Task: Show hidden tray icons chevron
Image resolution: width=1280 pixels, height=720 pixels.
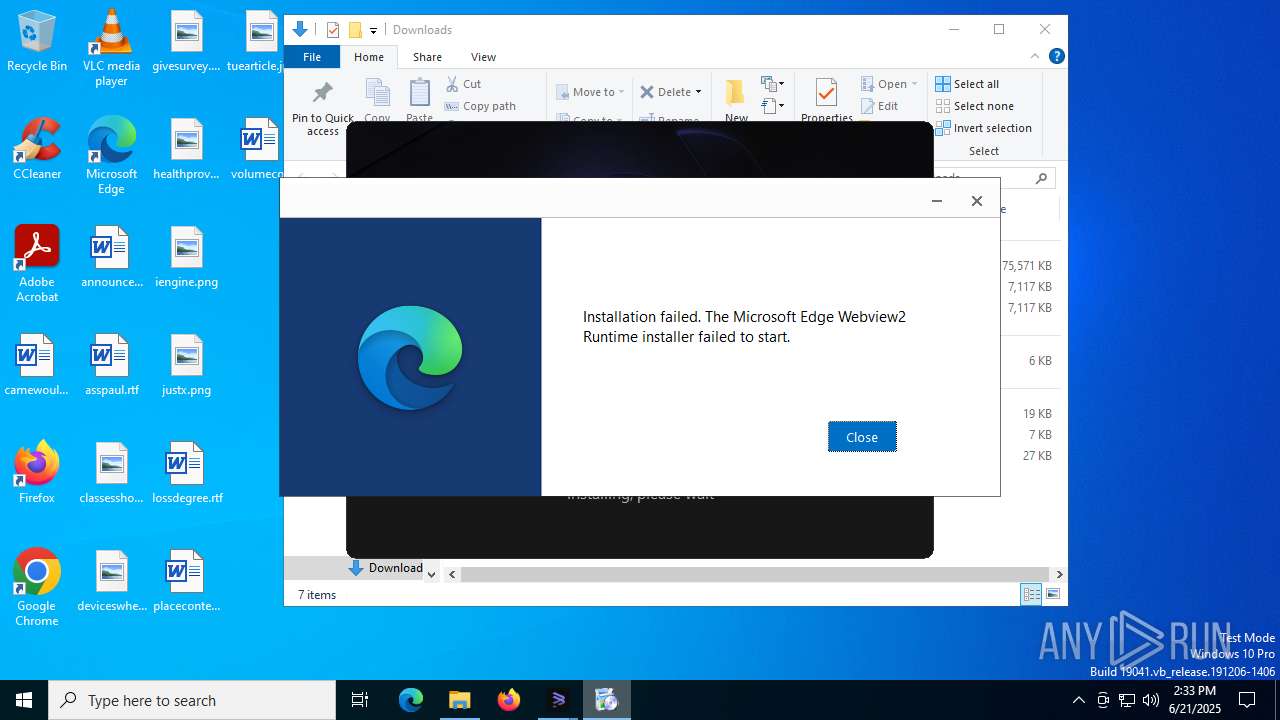Action: [1078, 700]
